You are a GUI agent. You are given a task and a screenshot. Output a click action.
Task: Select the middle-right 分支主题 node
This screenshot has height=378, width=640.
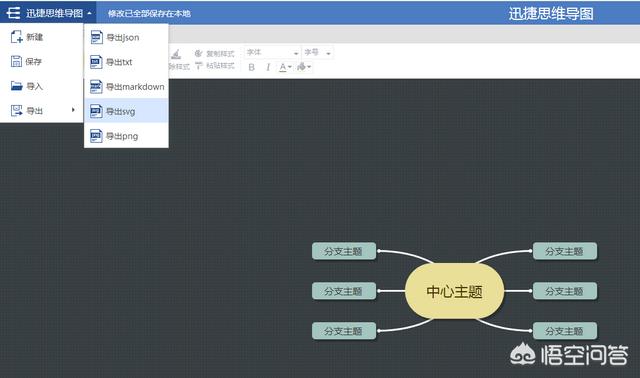point(565,291)
